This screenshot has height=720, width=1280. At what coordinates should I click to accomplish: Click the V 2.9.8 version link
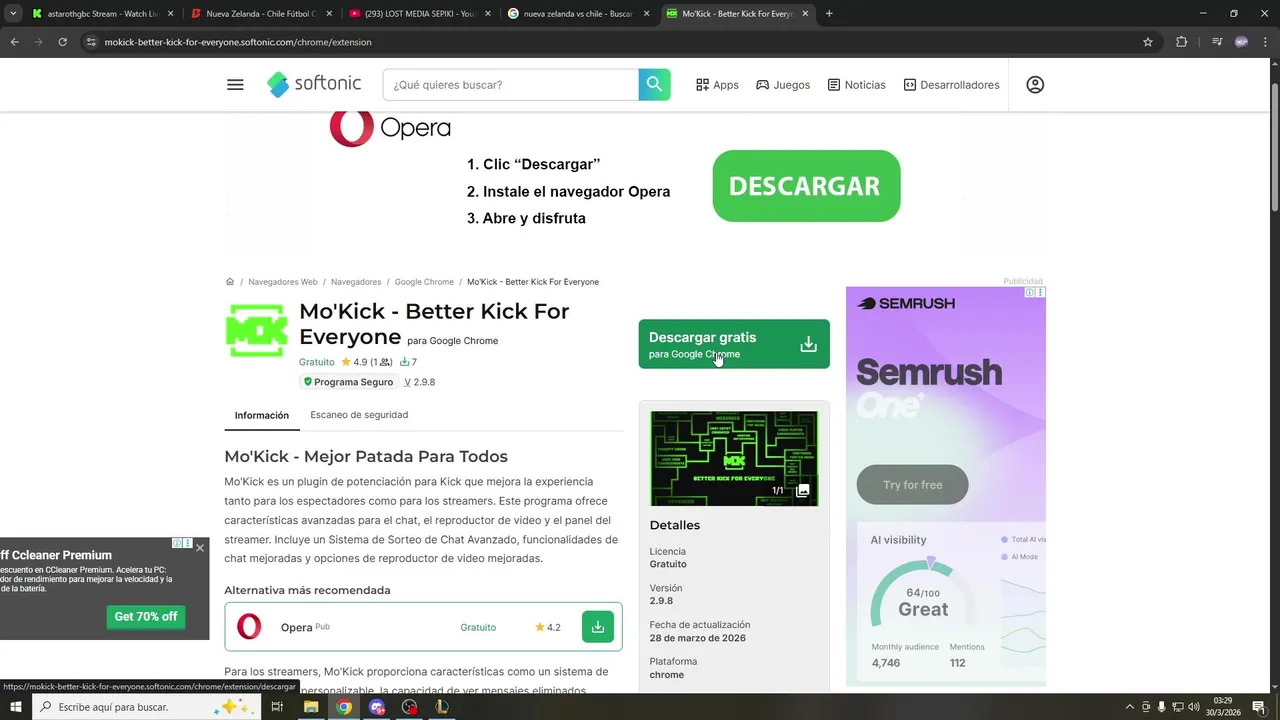[x=420, y=382]
